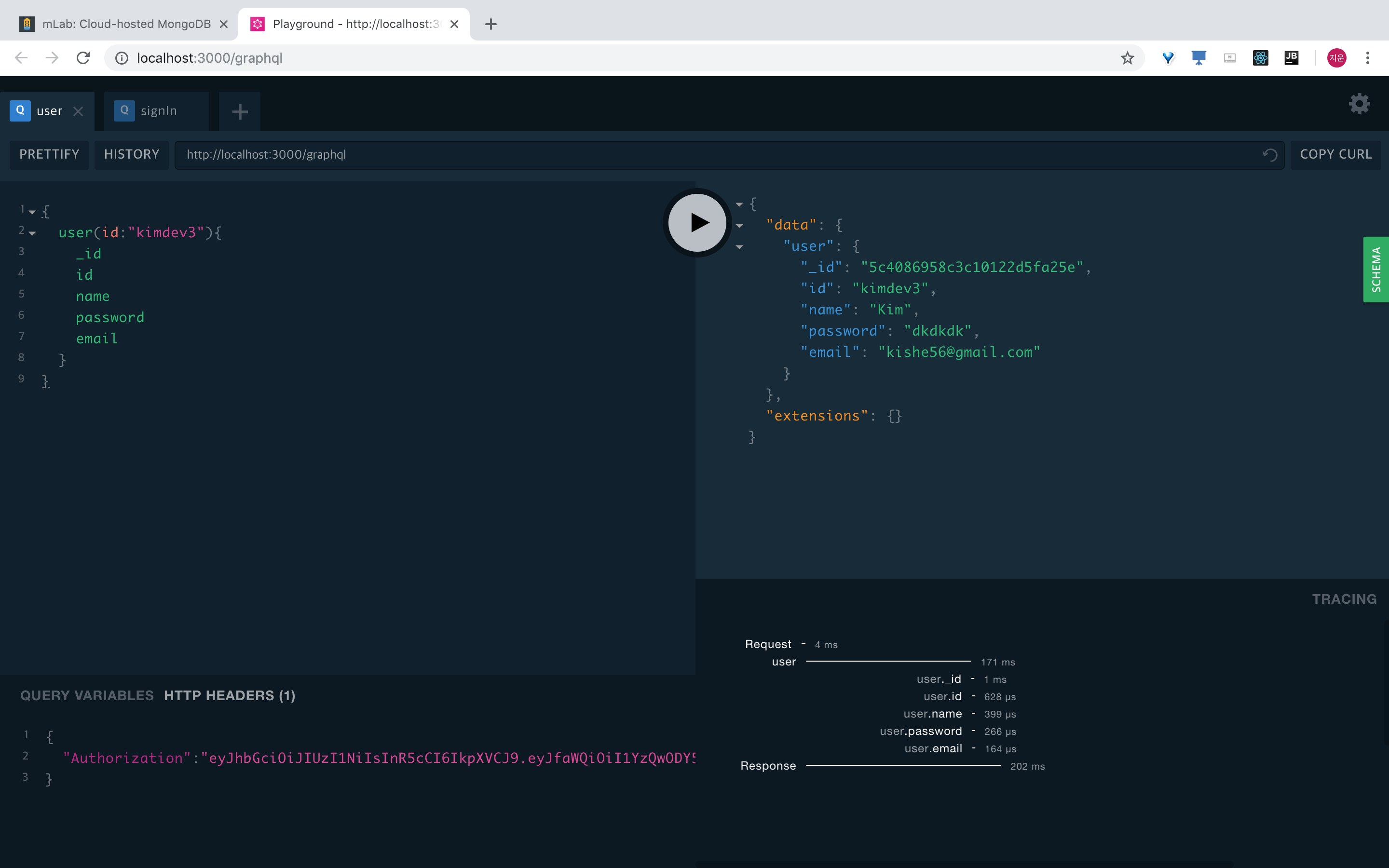Open the grey box extension icon
Viewport: 1389px width, 868px height.
[x=1229, y=58]
